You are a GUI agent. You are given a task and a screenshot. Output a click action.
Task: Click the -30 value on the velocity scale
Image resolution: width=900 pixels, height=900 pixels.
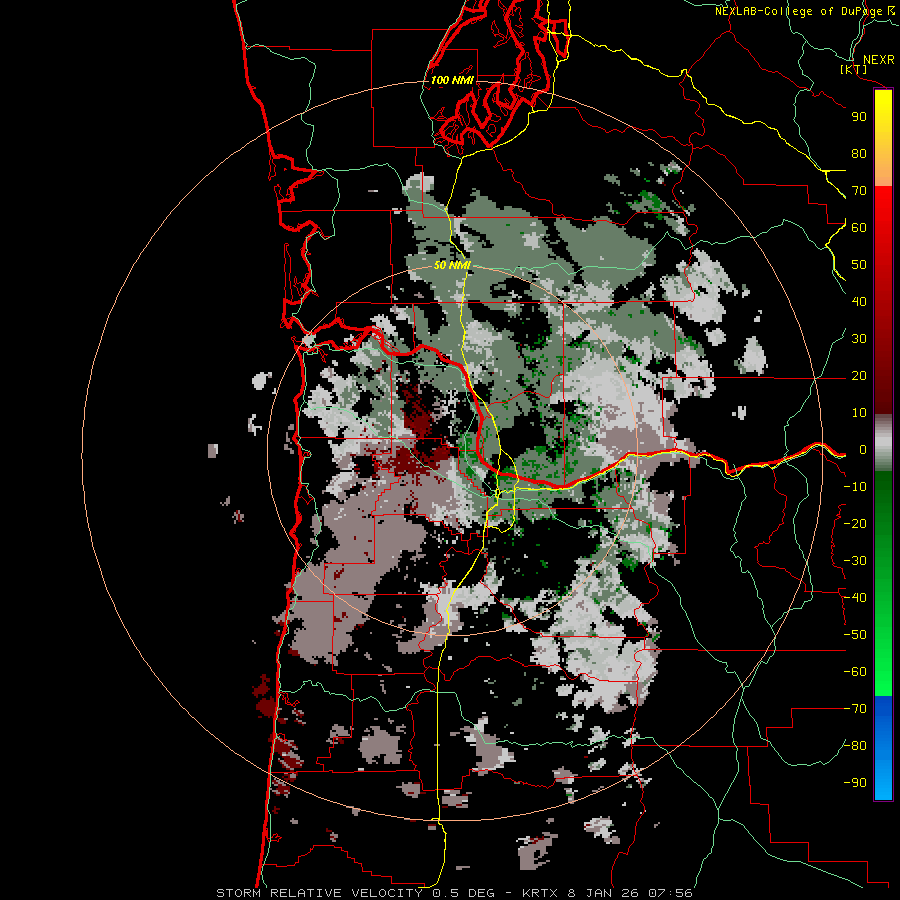point(855,561)
